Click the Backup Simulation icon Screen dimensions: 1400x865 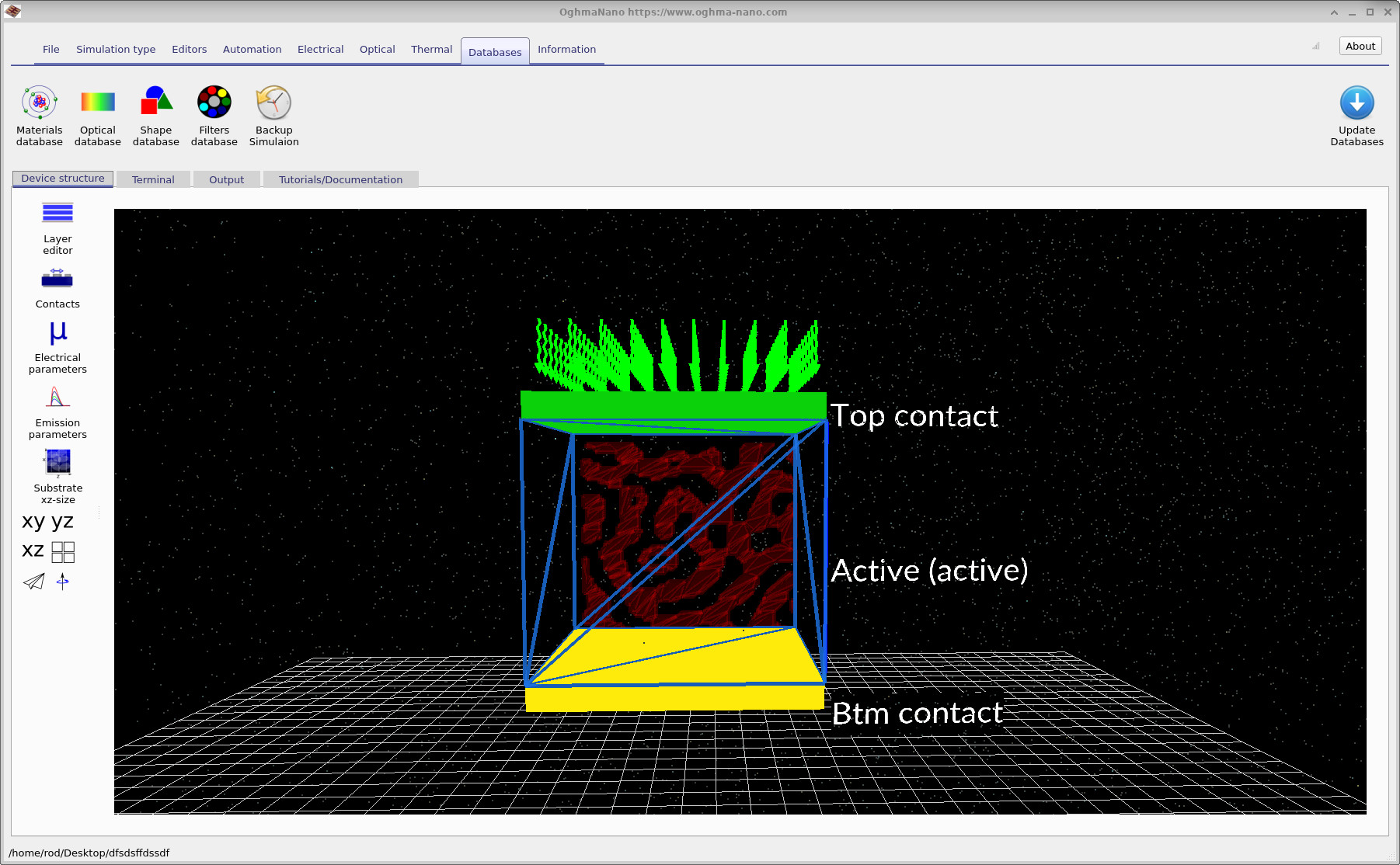click(273, 115)
